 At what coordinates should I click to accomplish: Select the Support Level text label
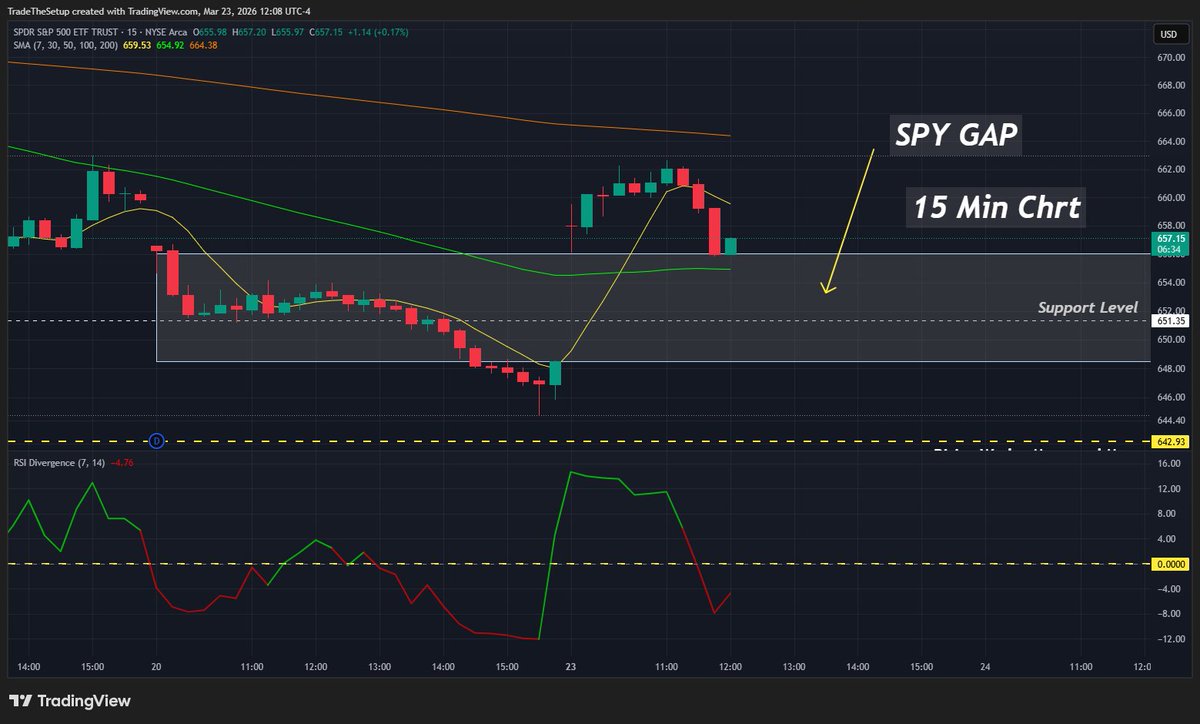(x=1087, y=307)
